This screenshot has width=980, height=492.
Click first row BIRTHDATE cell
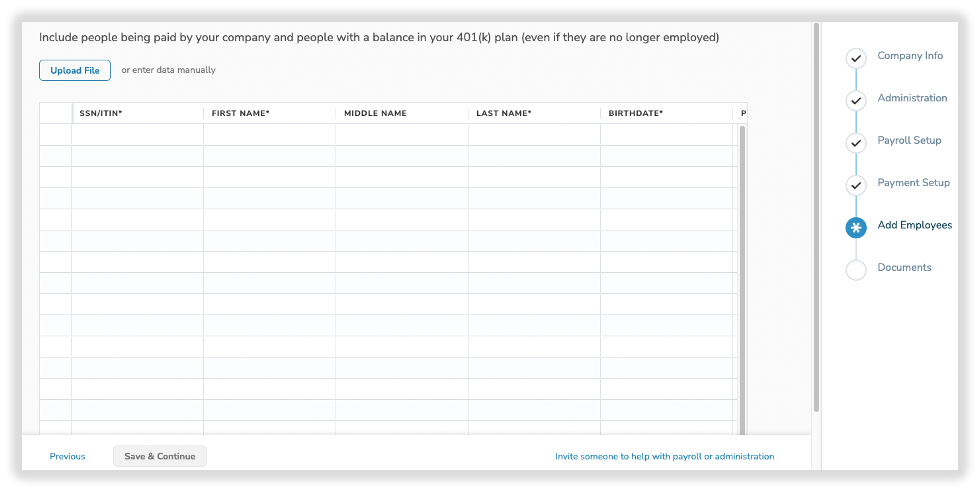click(666, 135)
